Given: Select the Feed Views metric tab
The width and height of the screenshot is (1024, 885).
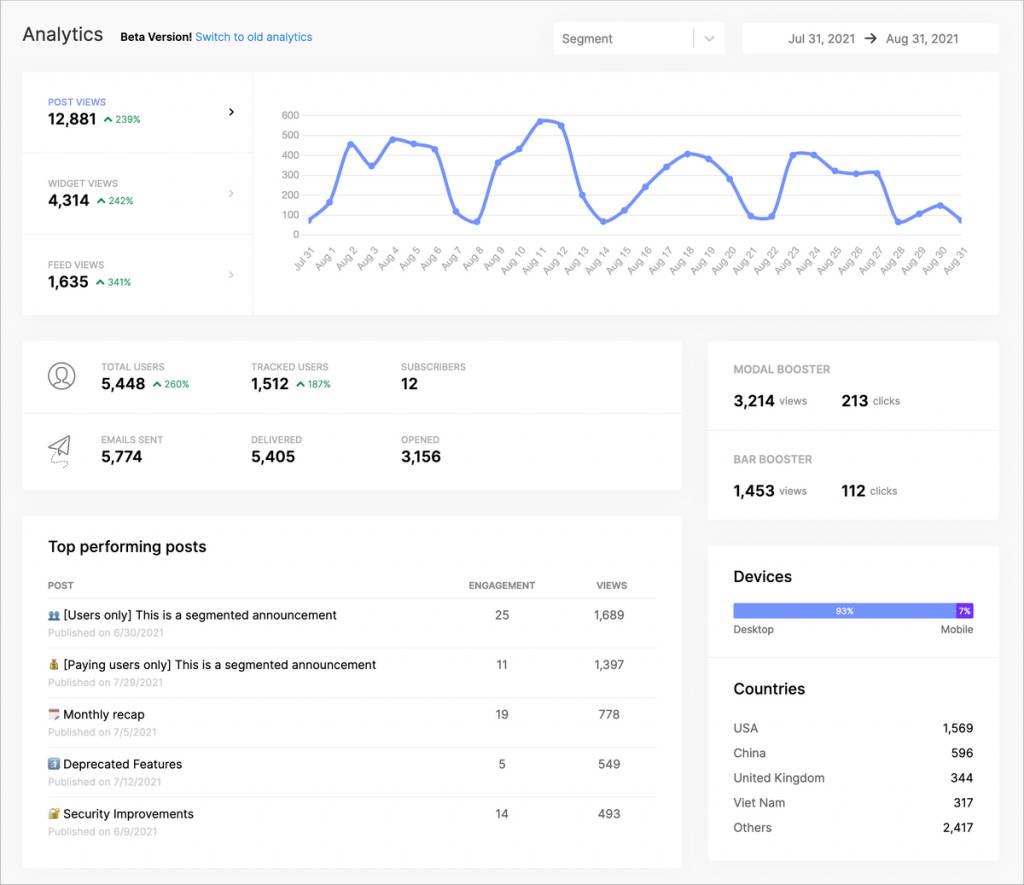Looking at the screenshot, I should coord(138,275).
